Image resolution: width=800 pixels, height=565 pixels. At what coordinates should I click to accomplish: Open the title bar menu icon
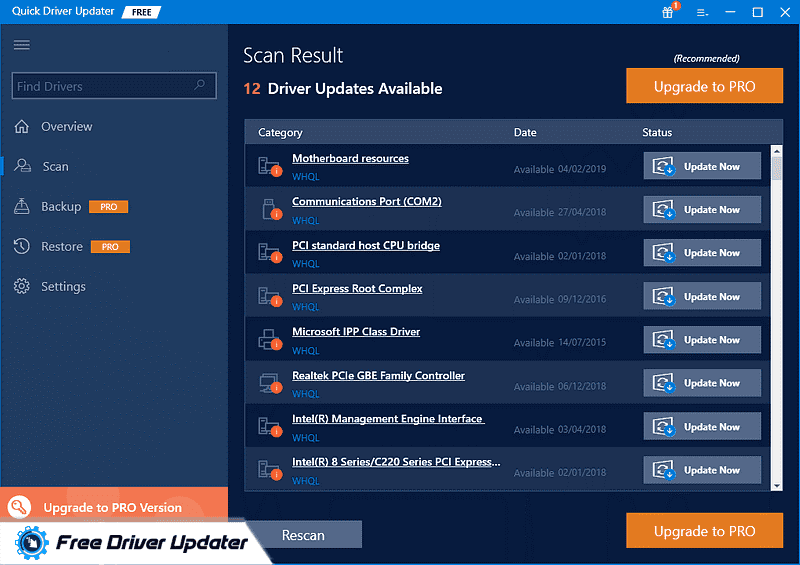(703, 13)
